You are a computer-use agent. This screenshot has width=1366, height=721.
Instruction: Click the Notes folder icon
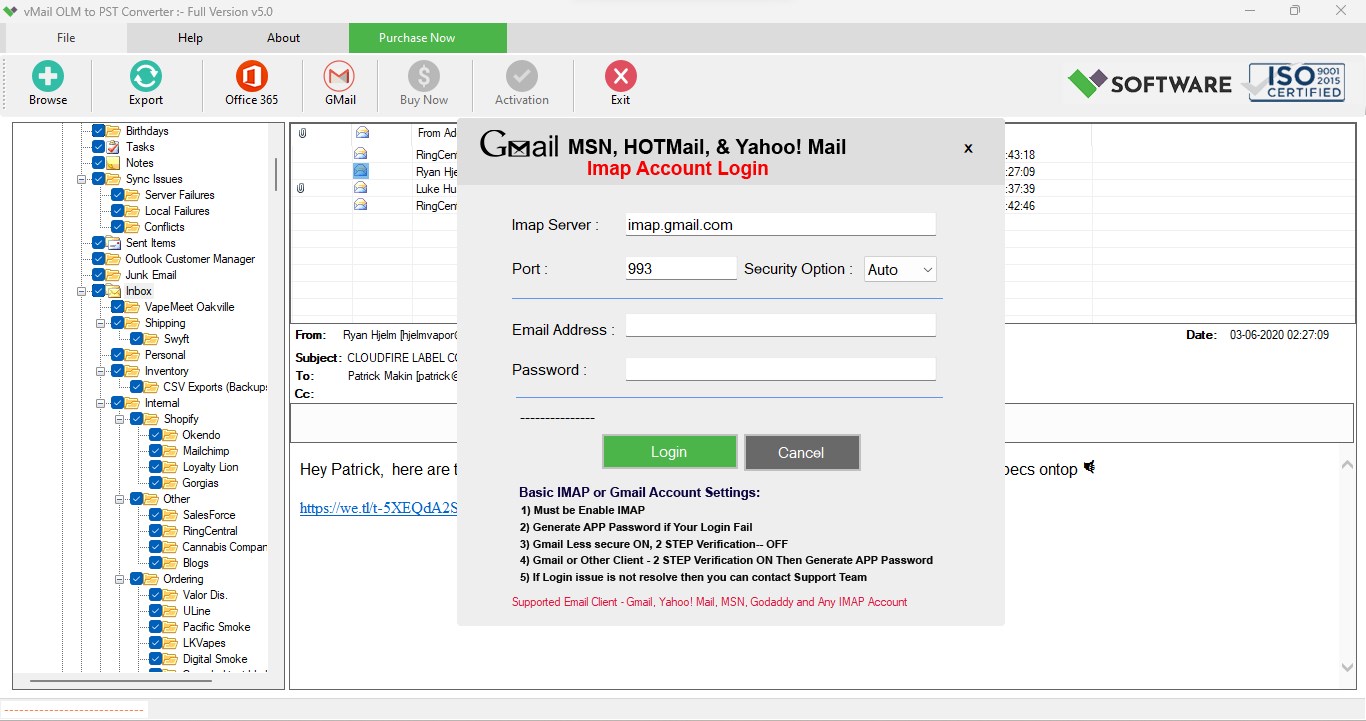pos(114,163)
